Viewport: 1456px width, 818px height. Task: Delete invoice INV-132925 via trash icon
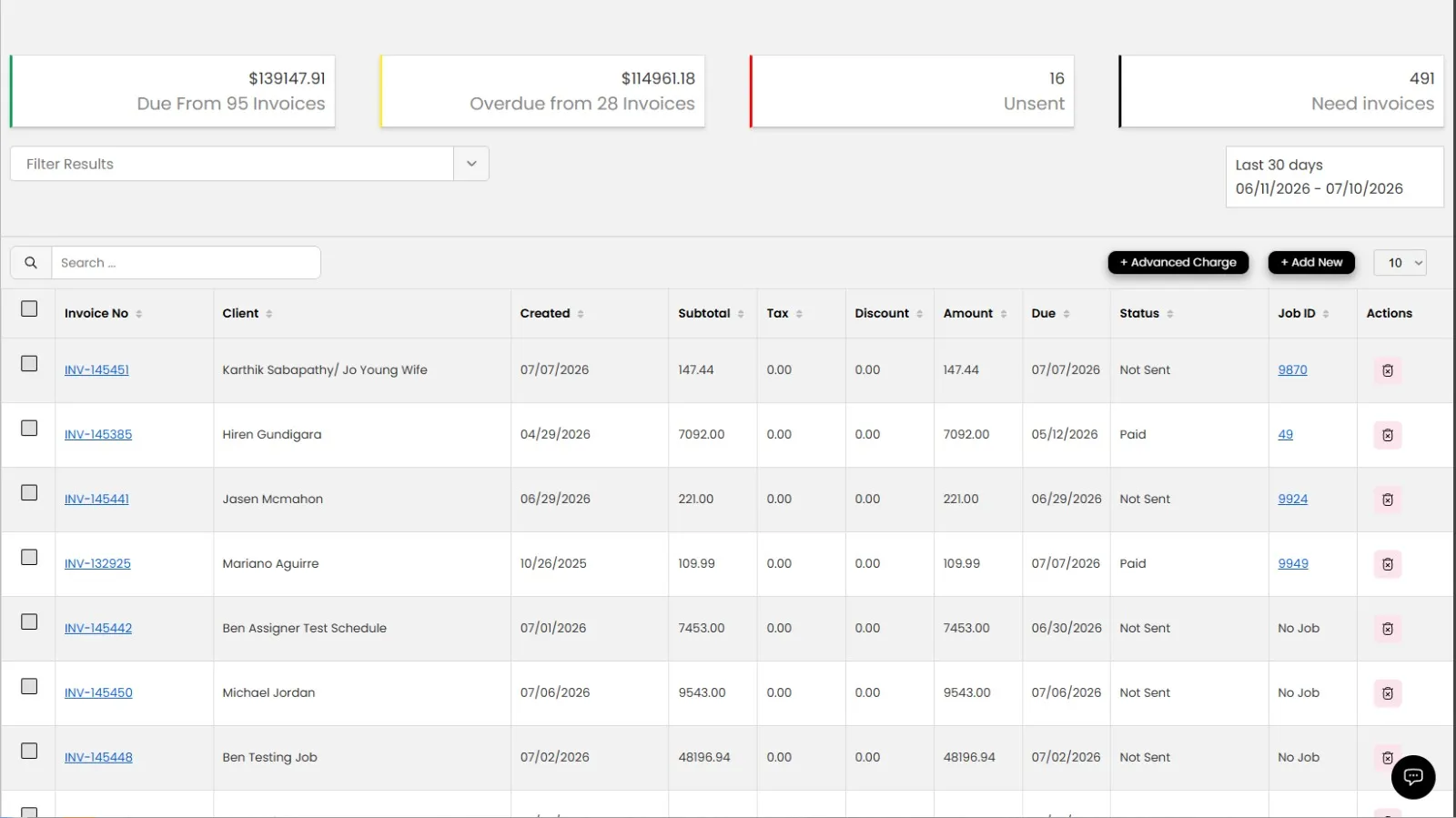(1388, 564)
